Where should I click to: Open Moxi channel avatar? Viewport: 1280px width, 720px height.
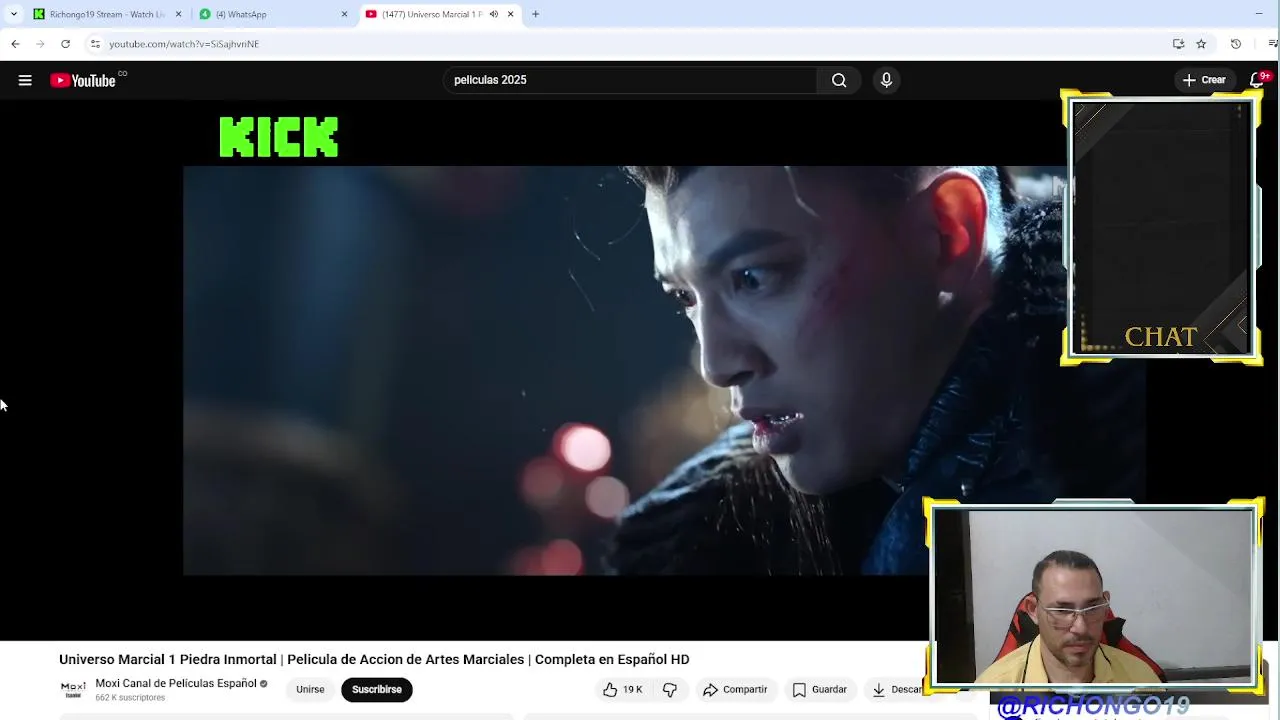[x=73, y=689]
